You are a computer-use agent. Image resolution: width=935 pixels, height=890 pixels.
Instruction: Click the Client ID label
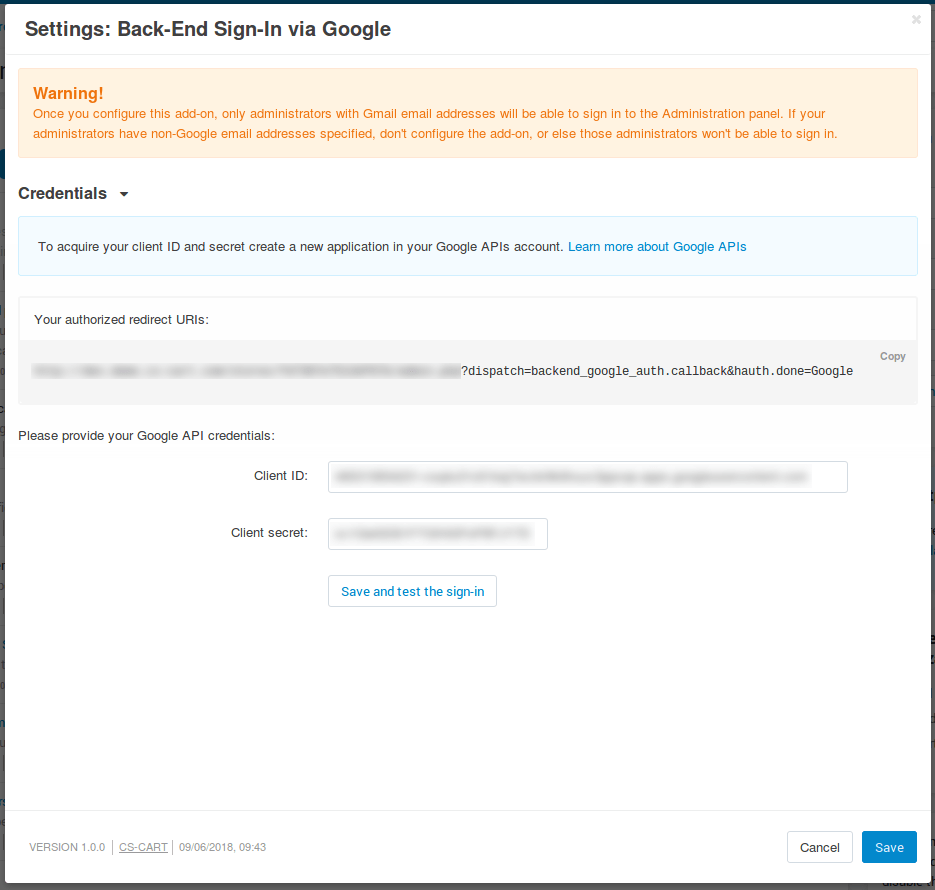click(280, 476)
